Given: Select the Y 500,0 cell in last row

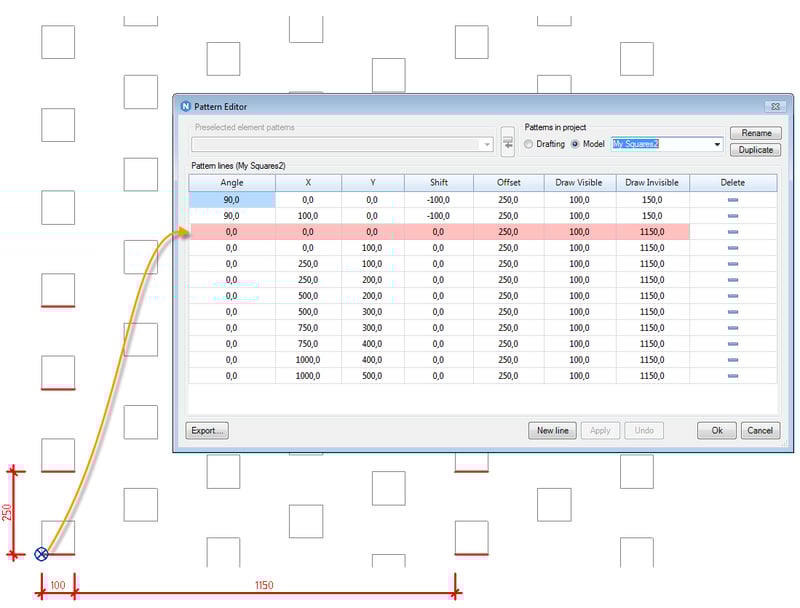Looking at the screenshot, I should 373,376.
